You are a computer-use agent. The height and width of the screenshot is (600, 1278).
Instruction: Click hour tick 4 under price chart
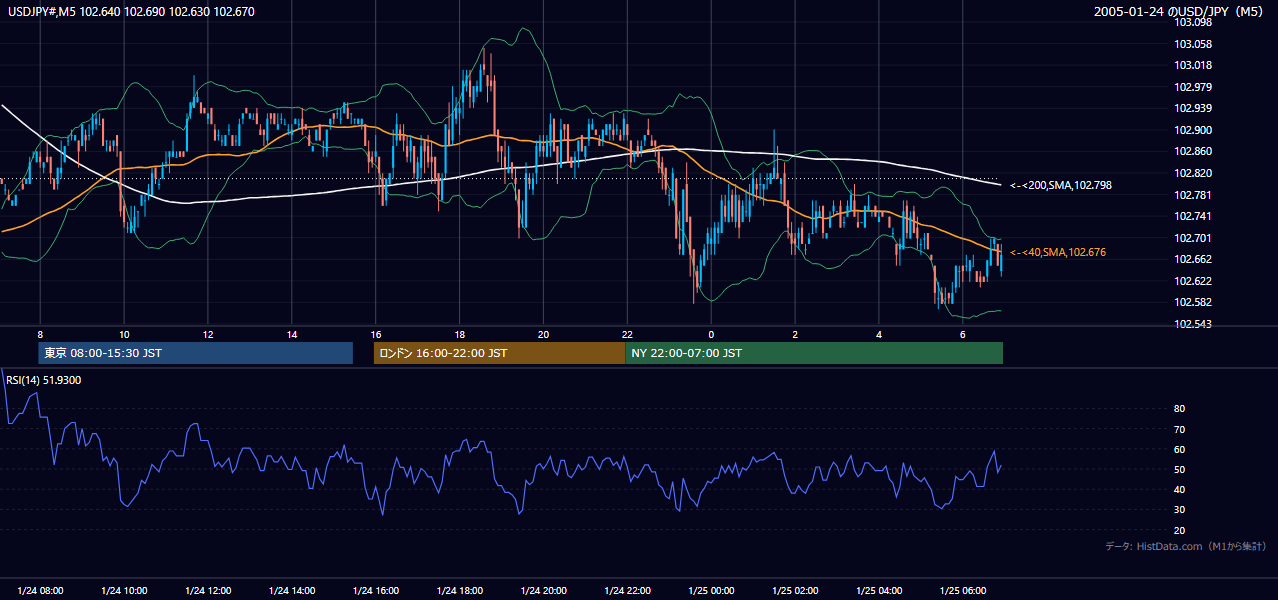(x=879, y=334)
